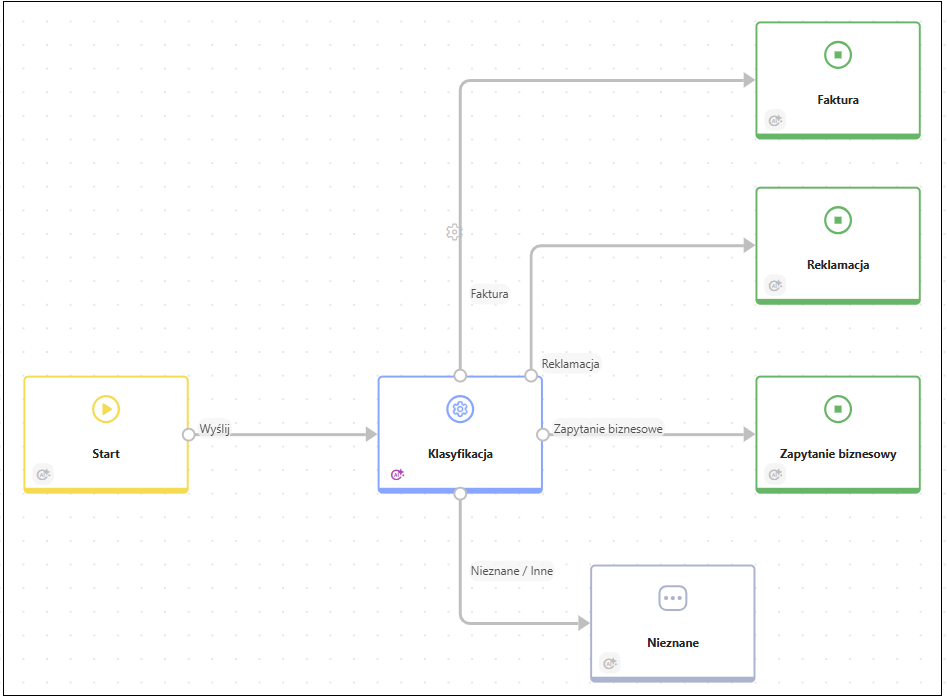Click the Start node output port
The height and width of the screenshot is (699, 947).
tap(188, 434)
